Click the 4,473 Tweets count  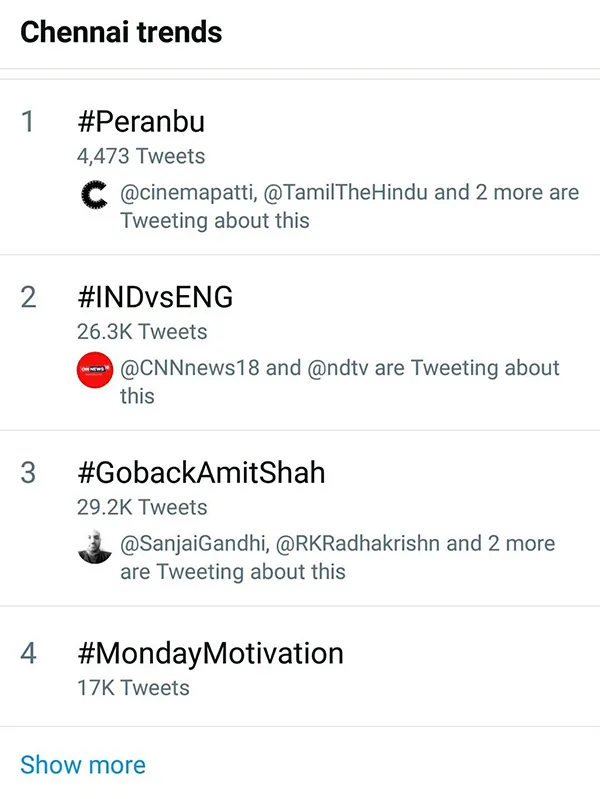[x=141, y=156]
